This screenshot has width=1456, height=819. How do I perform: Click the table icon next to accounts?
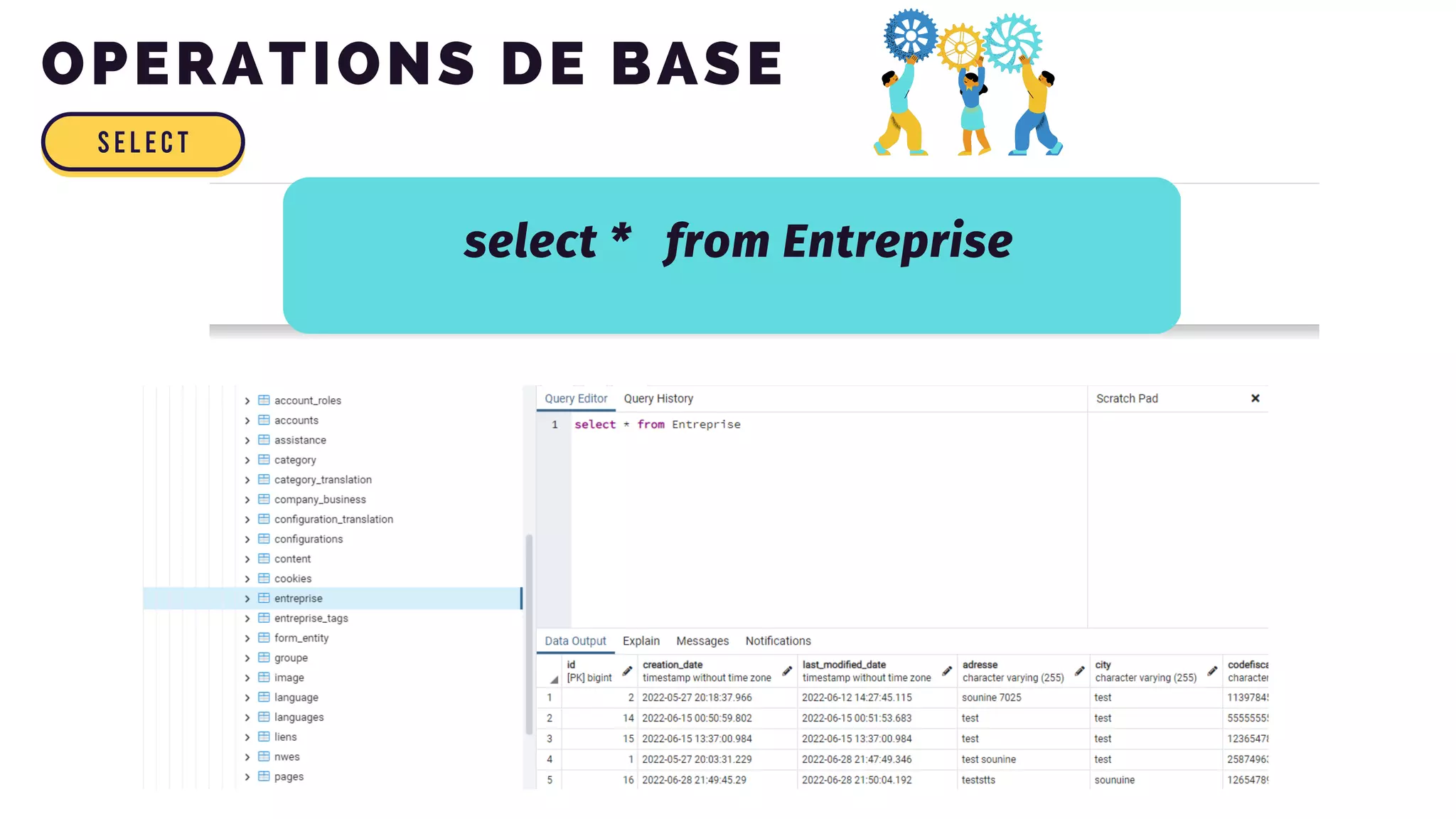tap(264, 420)
